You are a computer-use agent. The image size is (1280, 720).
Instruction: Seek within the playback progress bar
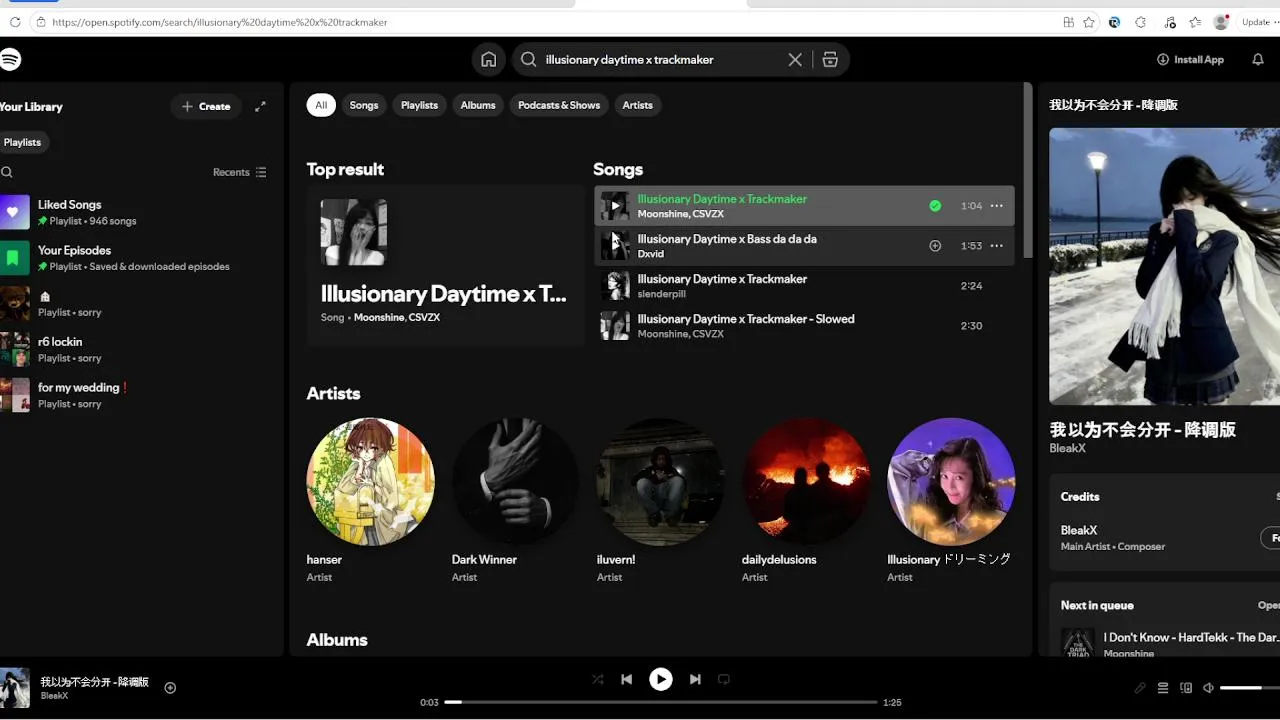[x=661, y=702]
